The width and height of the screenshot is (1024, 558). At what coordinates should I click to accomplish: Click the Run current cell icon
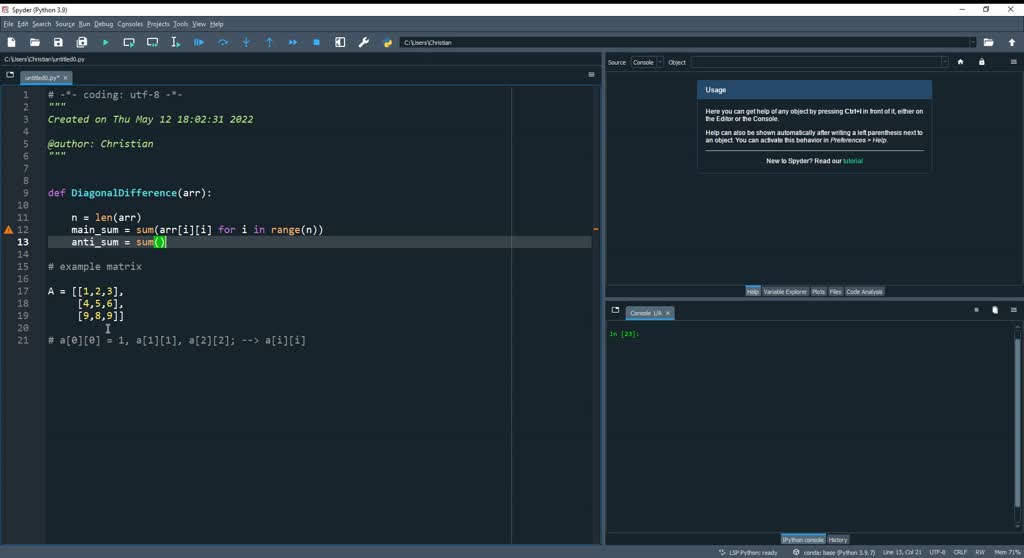click(x=129, y=43)
